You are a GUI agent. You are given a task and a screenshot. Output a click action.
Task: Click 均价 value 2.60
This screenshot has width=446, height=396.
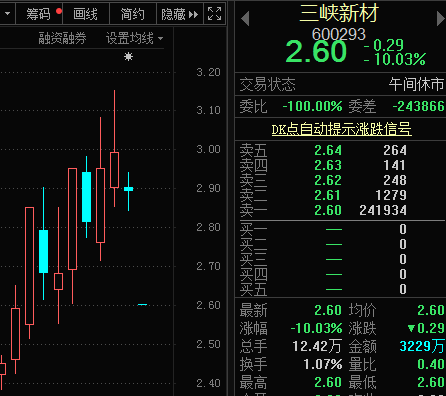pyautogui.click(x=431, y=310)
